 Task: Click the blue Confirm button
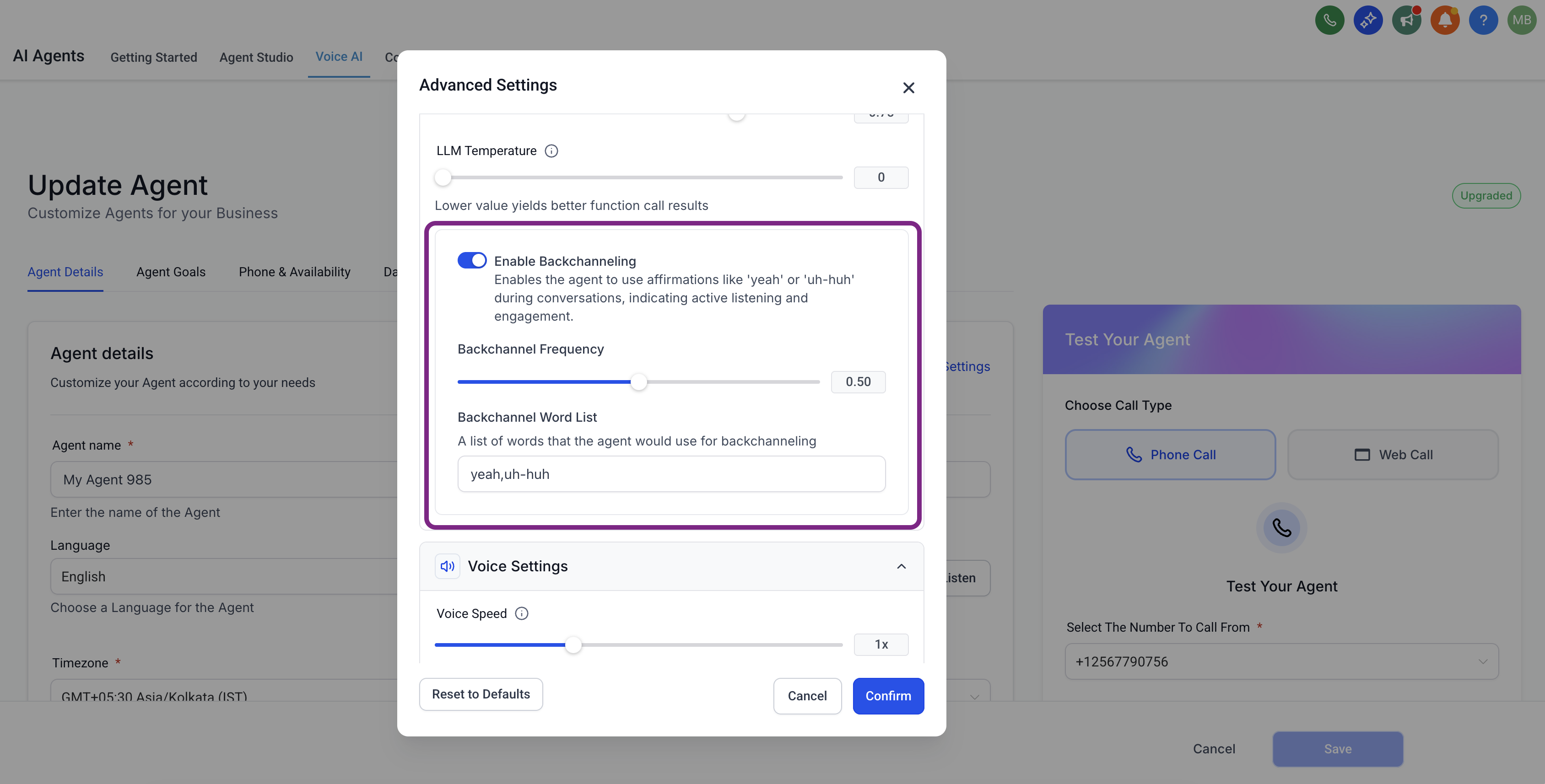tap(888, 696)
